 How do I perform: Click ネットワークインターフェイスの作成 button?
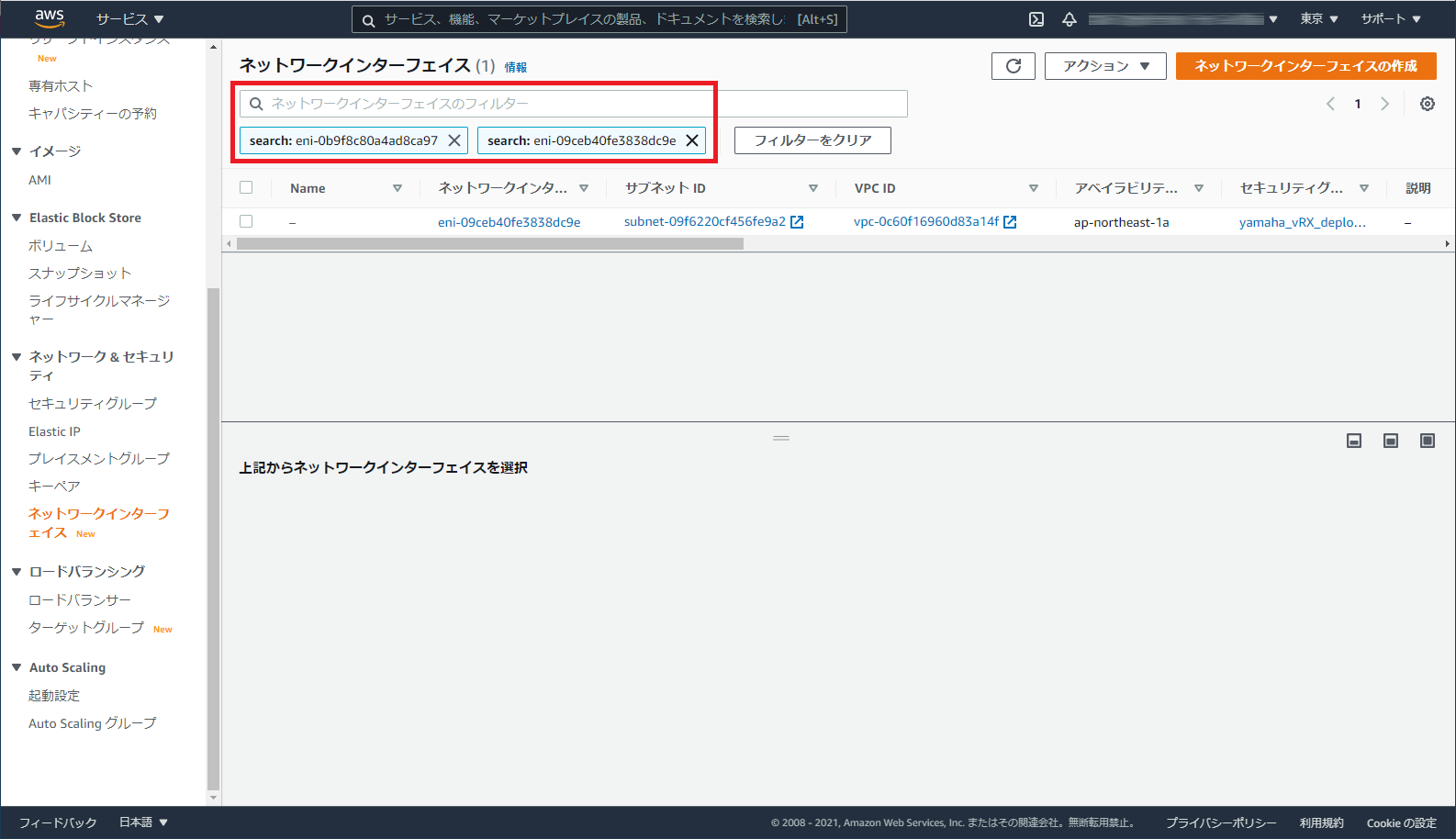pos(1305,66)
